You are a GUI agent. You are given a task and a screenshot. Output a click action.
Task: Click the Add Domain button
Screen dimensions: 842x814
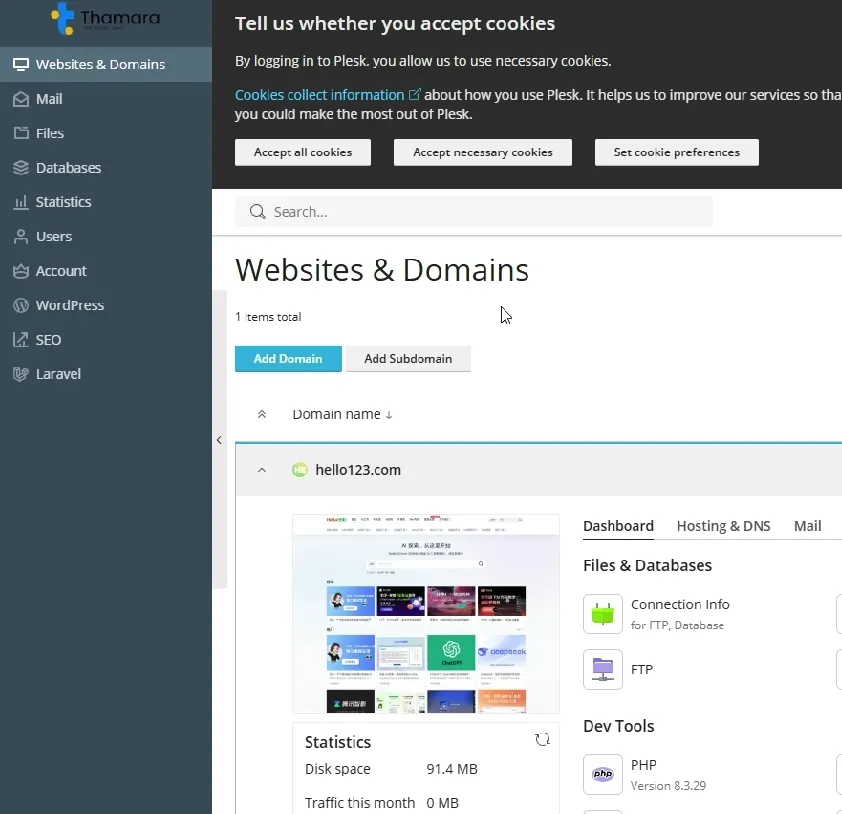(288, 359)
